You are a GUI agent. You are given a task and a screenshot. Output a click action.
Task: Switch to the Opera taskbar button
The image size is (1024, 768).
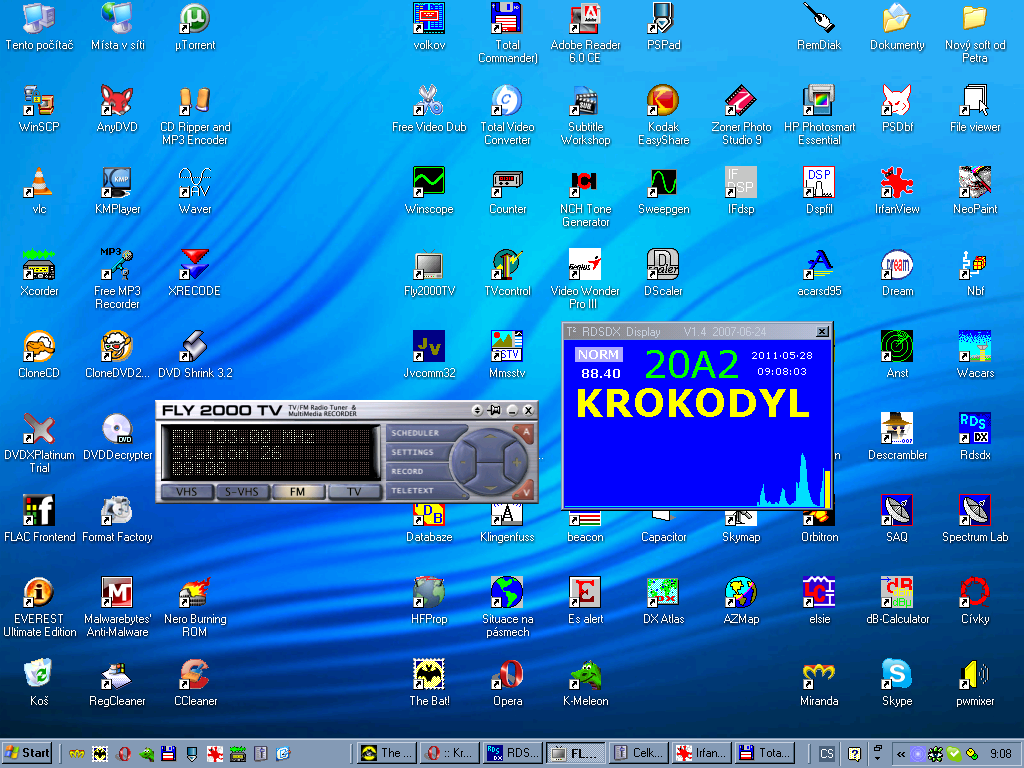[450, 753]
